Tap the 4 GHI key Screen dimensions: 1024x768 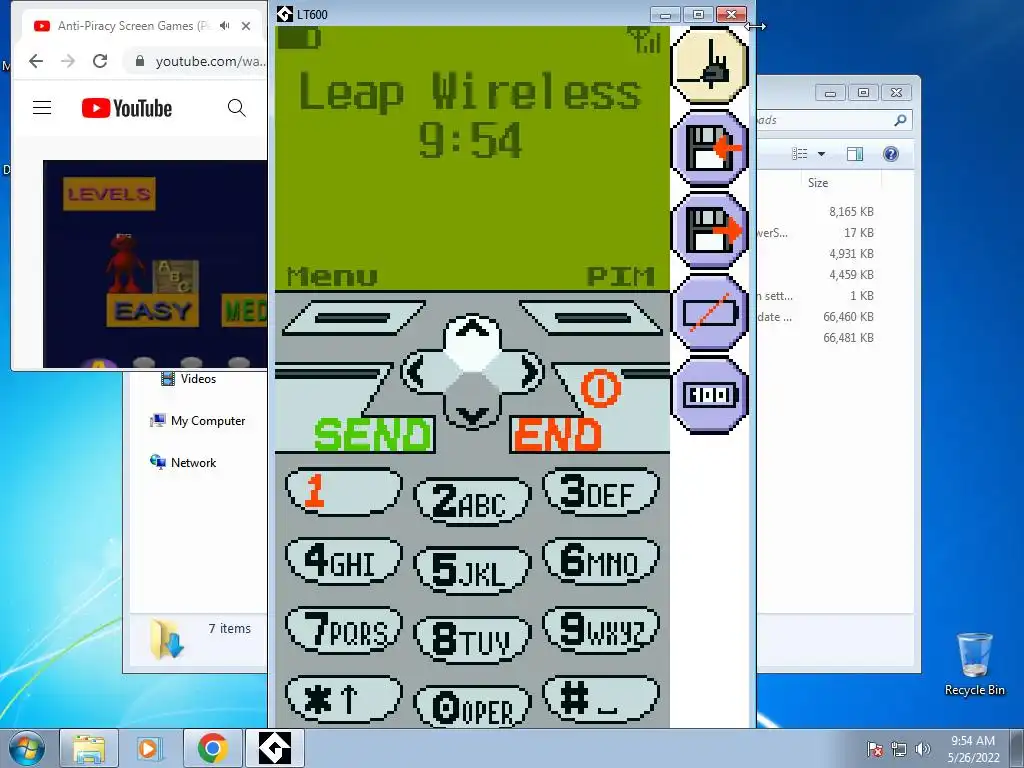(344, 561)
